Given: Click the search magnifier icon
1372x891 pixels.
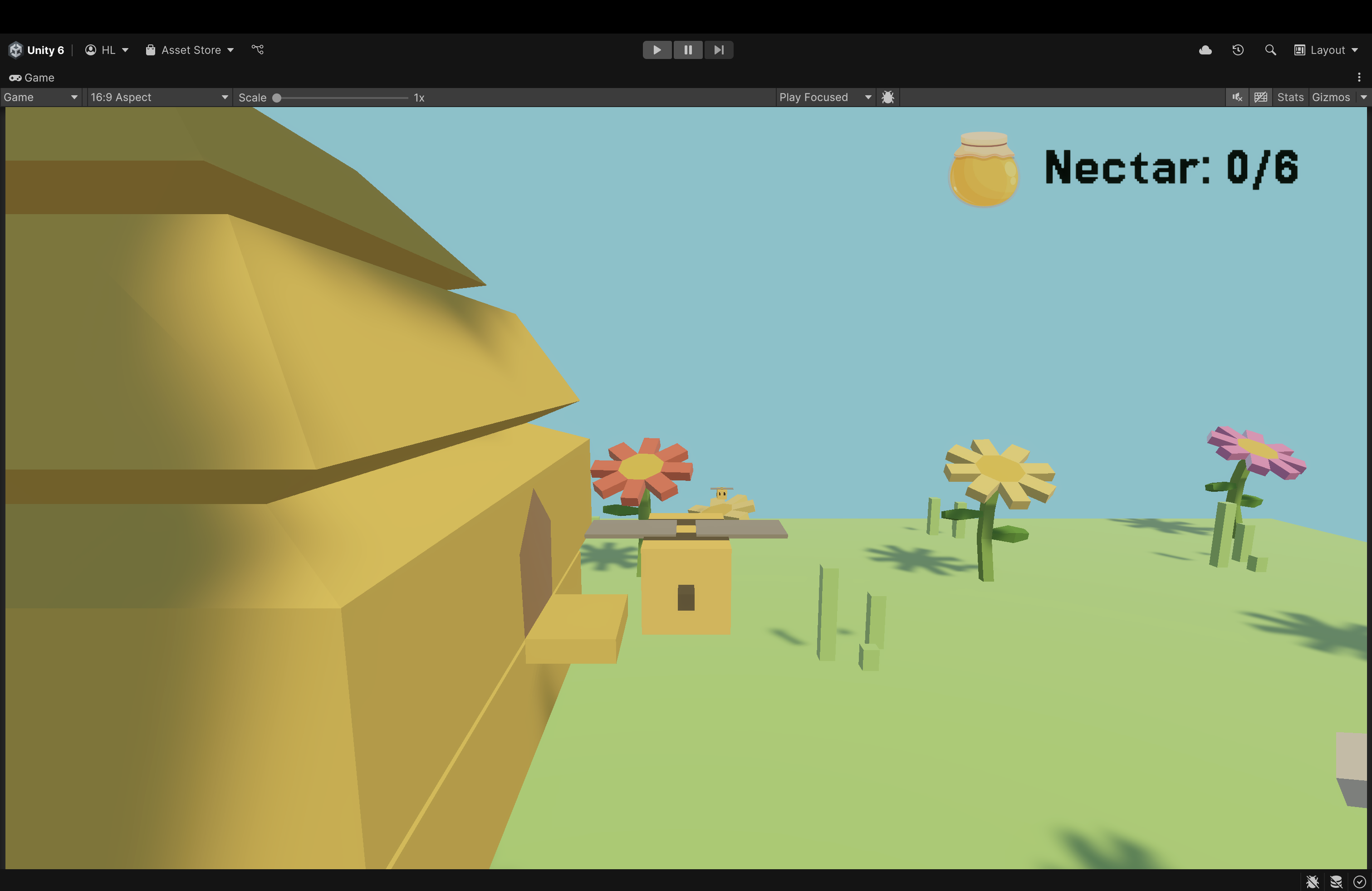Looking at the screenshot, I should pyautogui.click(x=1270, y=50).
